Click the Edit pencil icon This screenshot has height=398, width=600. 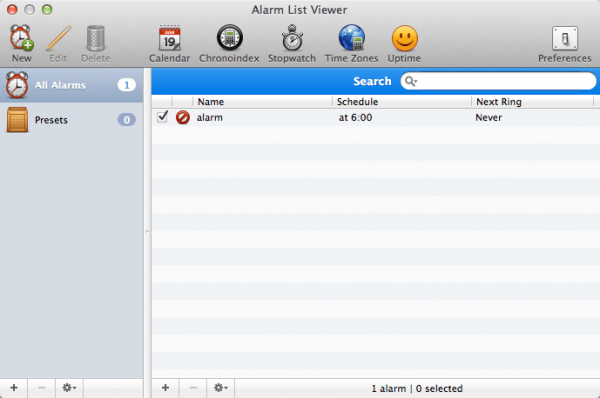pos(59,38)
